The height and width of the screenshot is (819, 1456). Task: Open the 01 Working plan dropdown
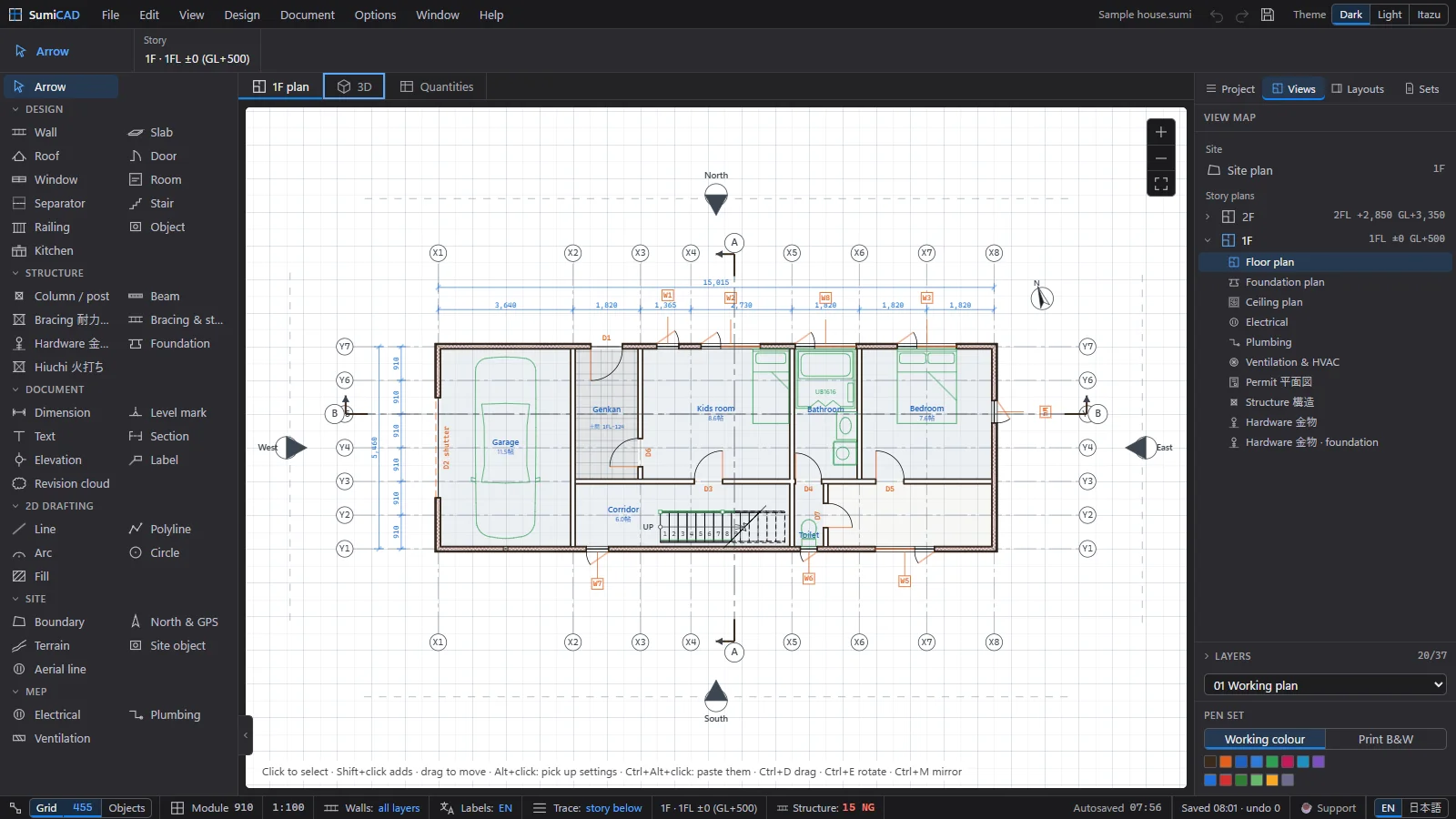click(1326, 685)
